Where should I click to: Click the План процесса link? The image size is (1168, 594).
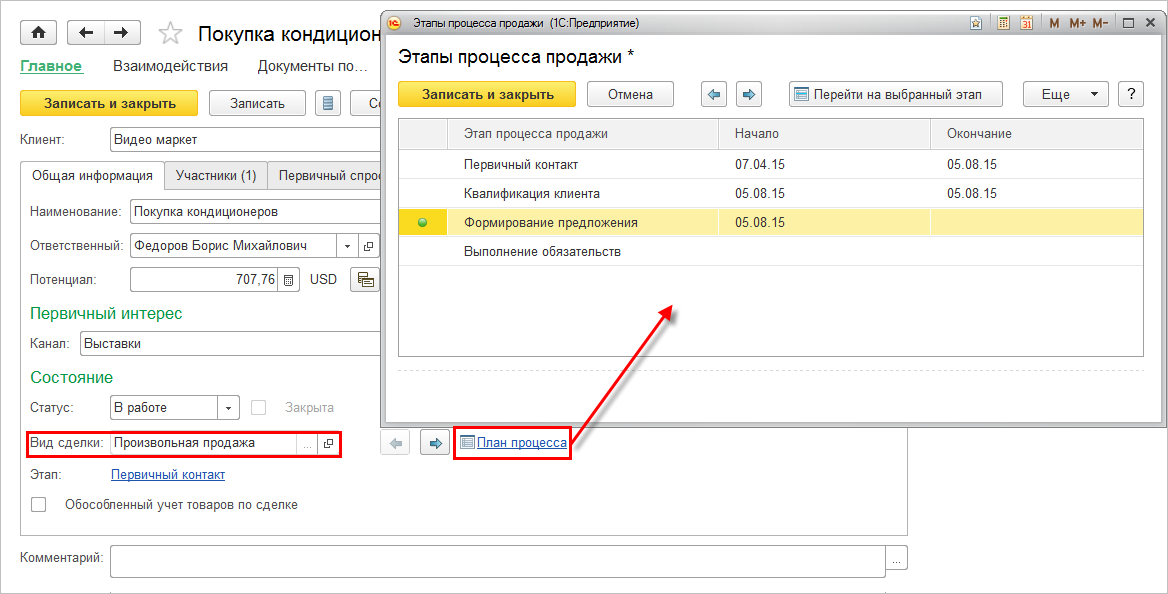pyautogui.click(x=521, y=442)
